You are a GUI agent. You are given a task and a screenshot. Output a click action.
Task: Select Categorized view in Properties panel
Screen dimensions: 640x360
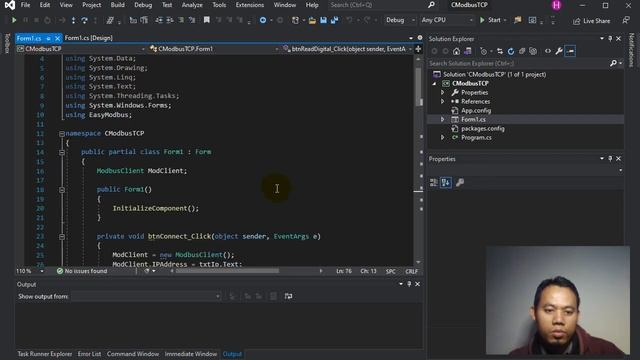tap(433, 182)
